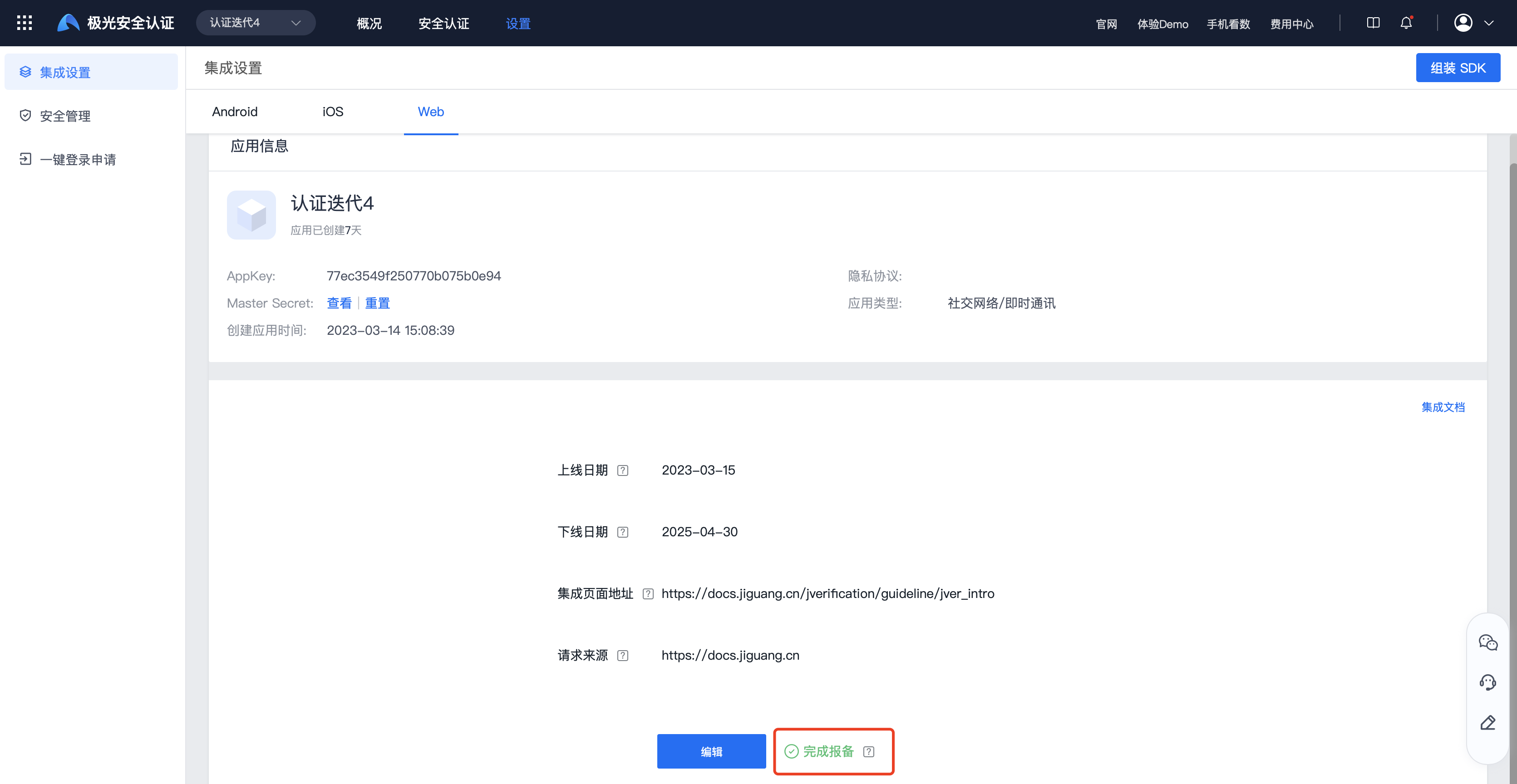Open the app grid launcher icon

coord(24,23)
